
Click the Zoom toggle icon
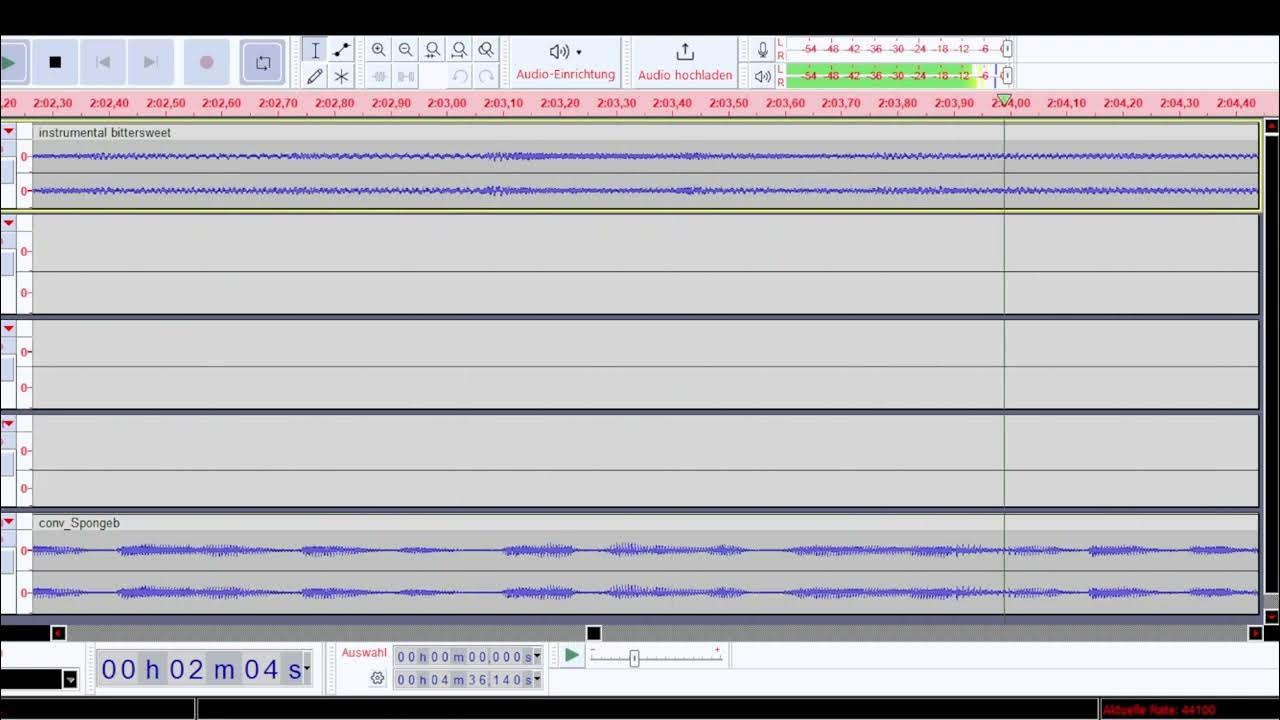point(486,50)
